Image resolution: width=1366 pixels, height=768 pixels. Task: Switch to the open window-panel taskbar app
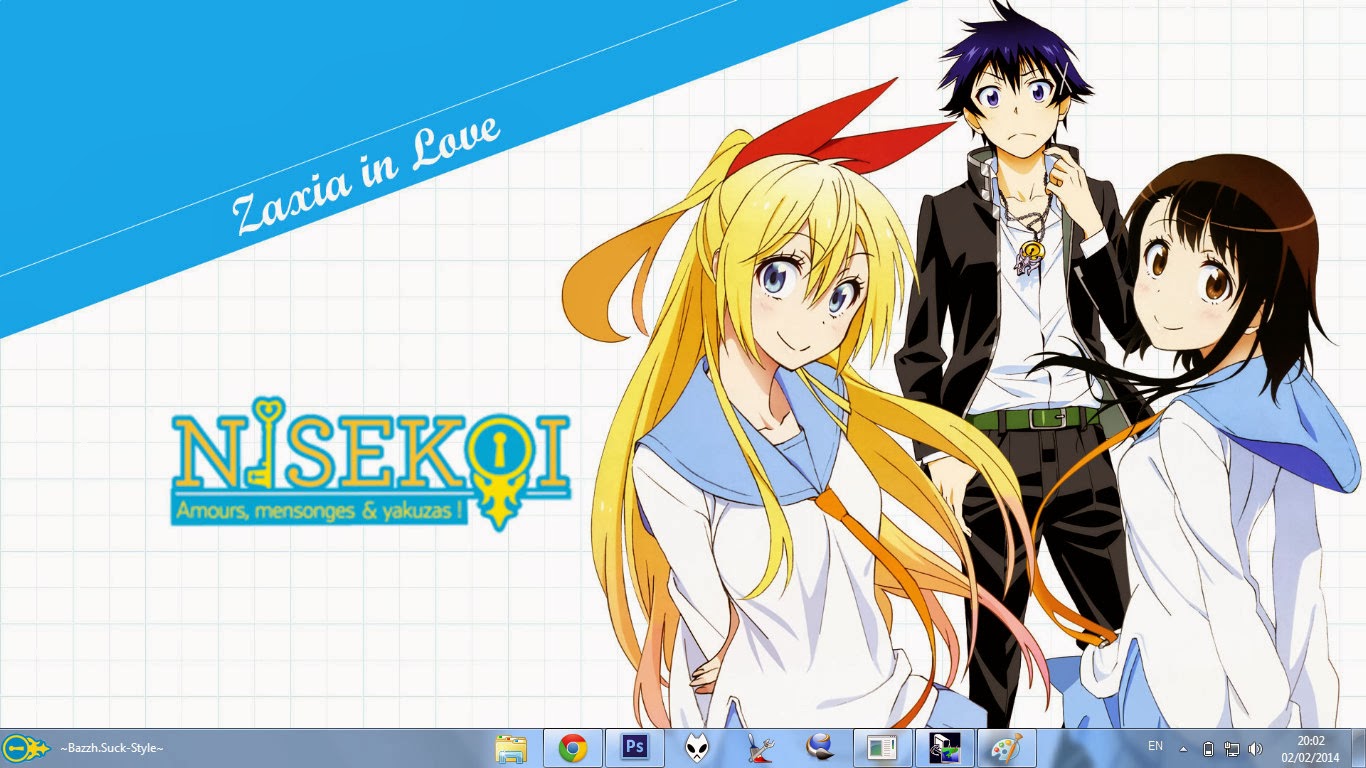coord(883,748)
